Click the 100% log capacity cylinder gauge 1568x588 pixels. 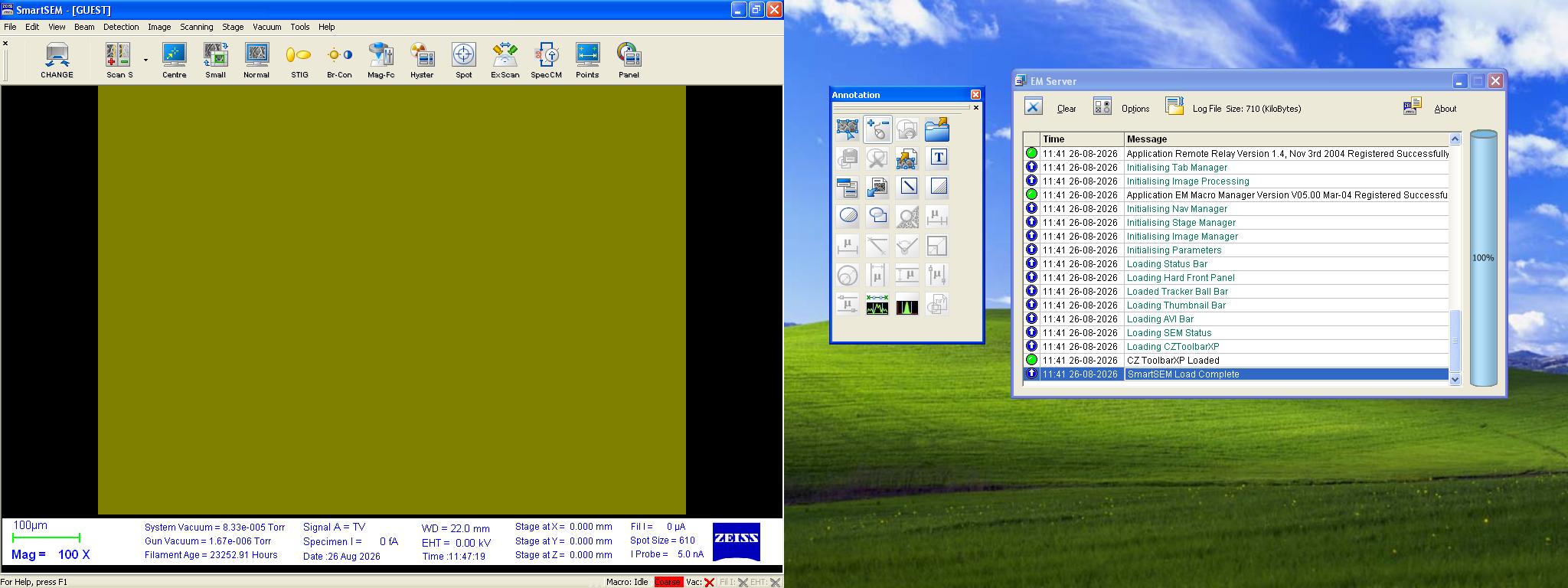1483,258
